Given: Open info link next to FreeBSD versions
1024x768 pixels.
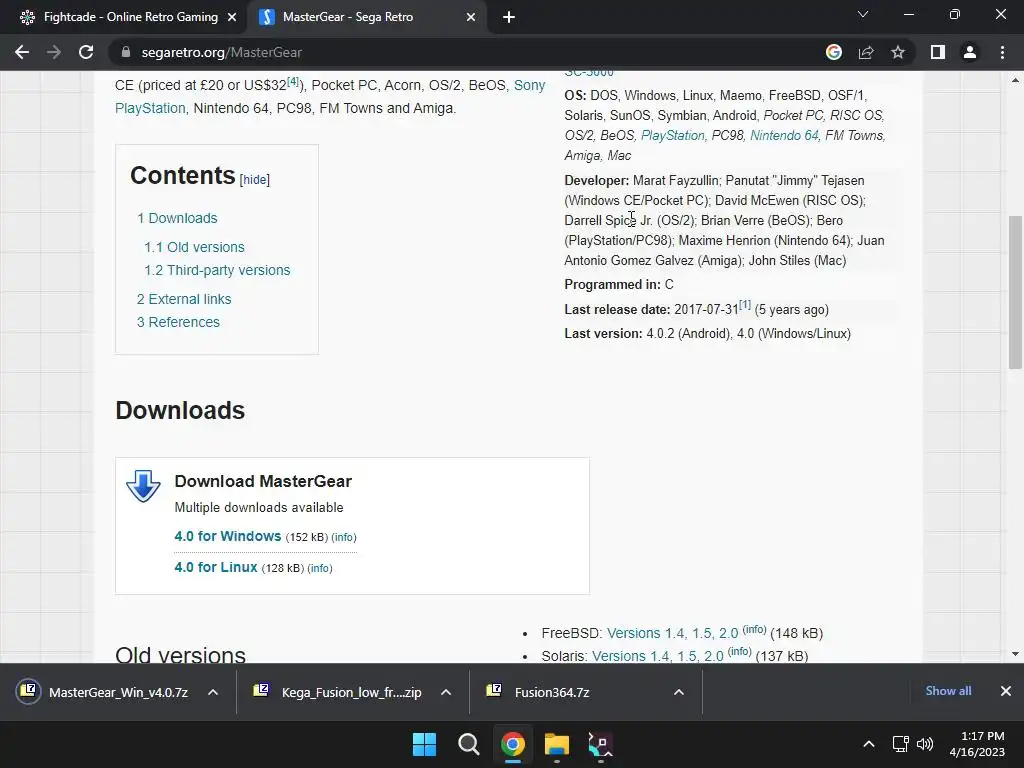Looking at the screenshot, I should click(x=754, y=630).
